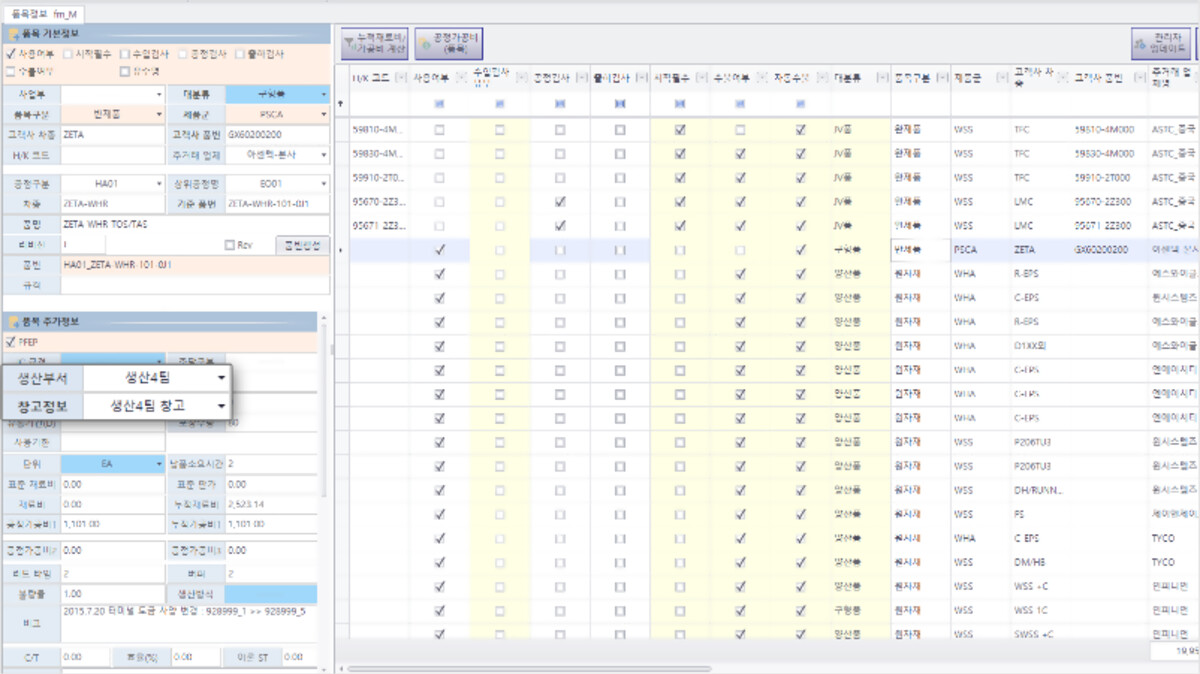Open filter icon on 고객사 품번 column header
Screen dimensions: 1200x674
1141,77
